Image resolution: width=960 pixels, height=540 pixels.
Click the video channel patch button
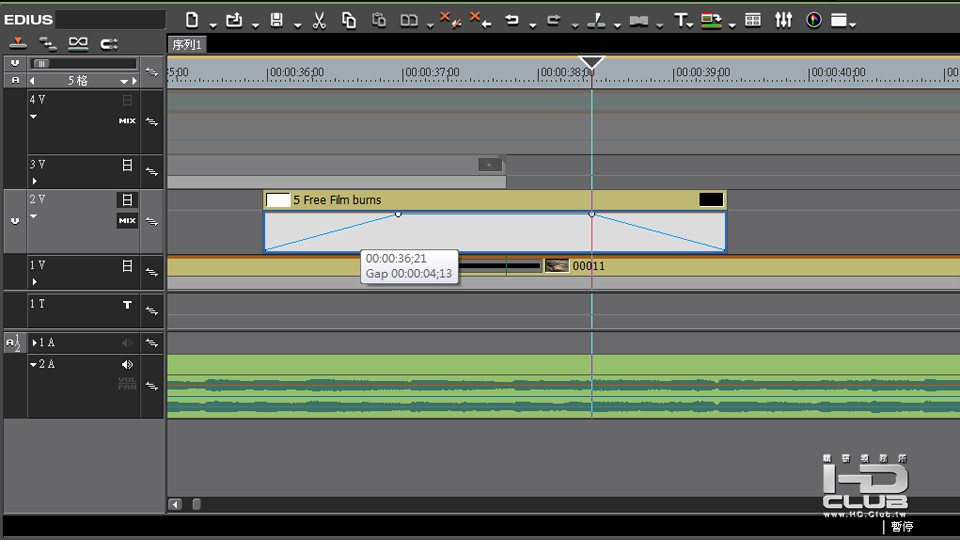[x=15, y=63]
